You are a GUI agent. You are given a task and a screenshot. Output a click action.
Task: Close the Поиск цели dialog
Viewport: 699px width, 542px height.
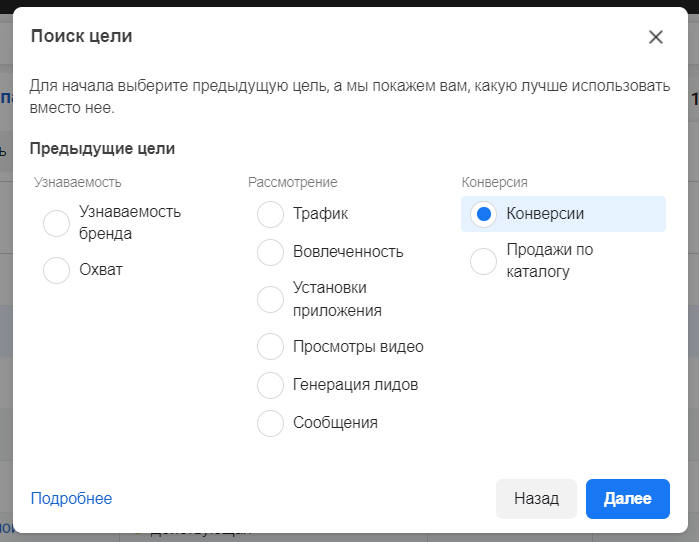[656, 37]
